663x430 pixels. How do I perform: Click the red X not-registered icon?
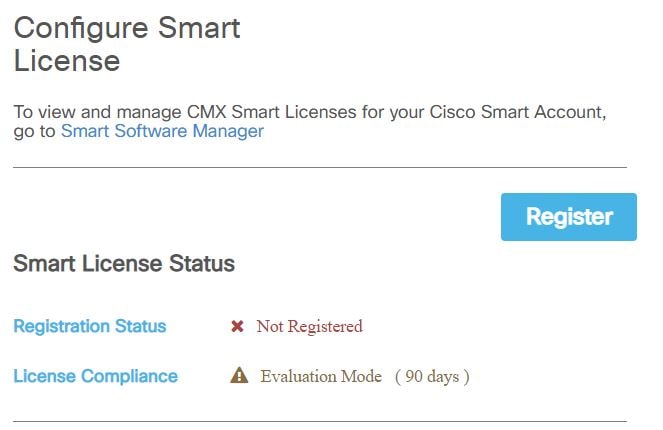click(x=237, y=326)
